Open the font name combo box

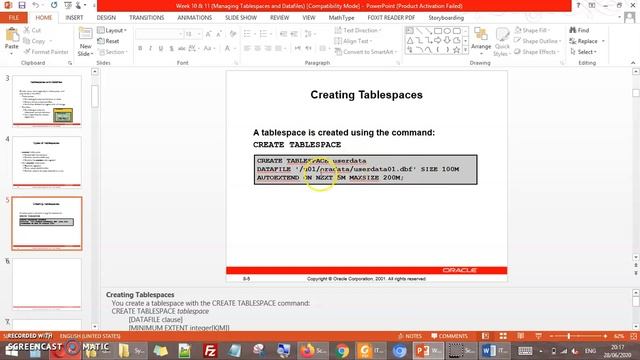pyautogui.click(x=159, y=34)
